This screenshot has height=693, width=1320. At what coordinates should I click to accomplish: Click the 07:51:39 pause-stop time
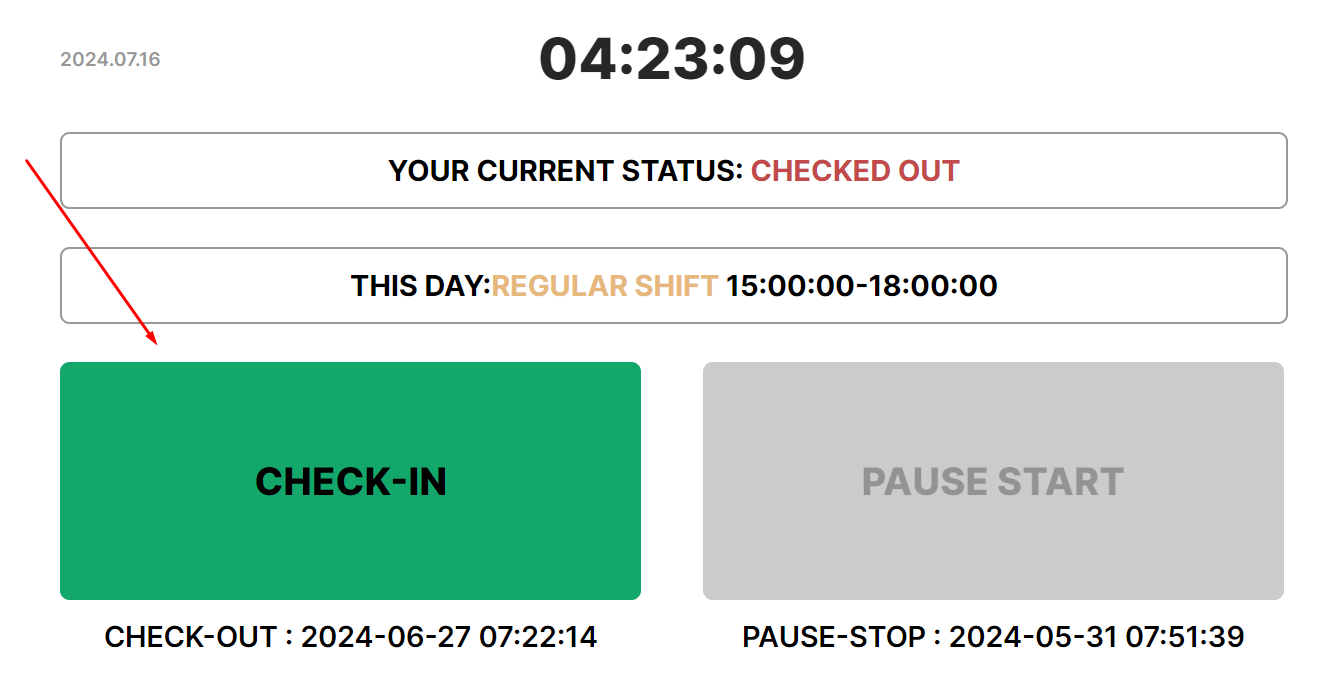pos(1185,637)
